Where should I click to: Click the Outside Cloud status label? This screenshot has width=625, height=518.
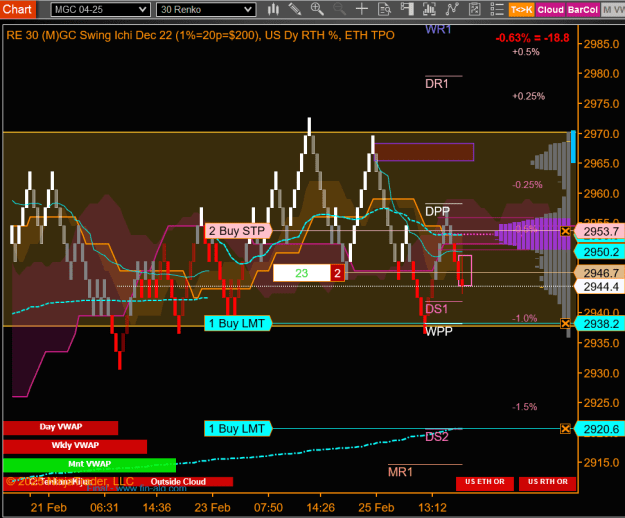pyautogui.click(x=178, y=482)
